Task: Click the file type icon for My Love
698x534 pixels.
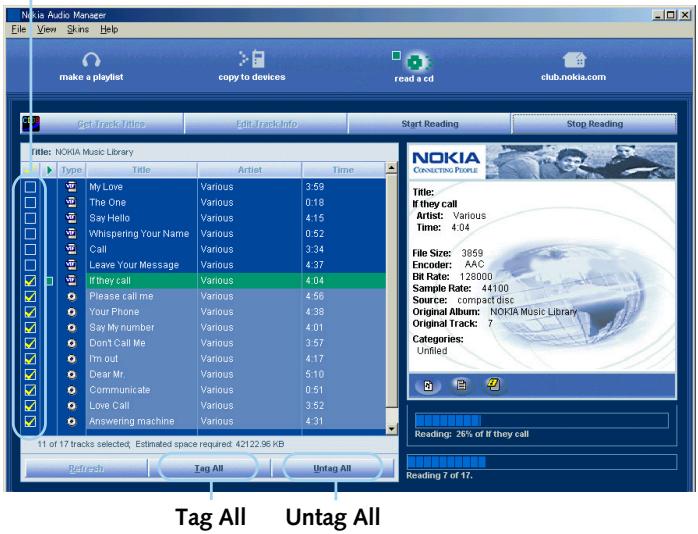Action: [x=71, y=186]
